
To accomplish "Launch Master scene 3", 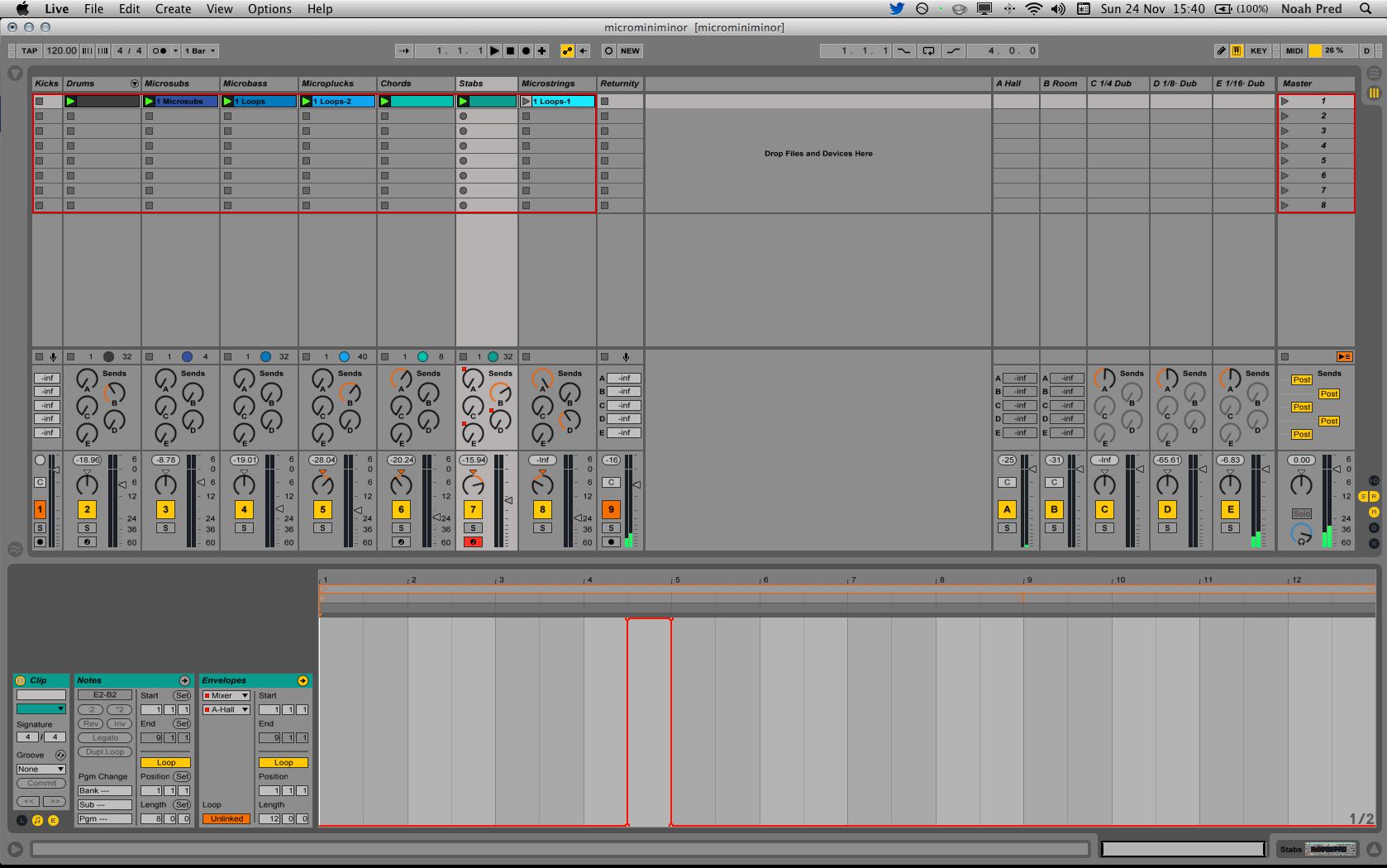I will click(1285, 131).
